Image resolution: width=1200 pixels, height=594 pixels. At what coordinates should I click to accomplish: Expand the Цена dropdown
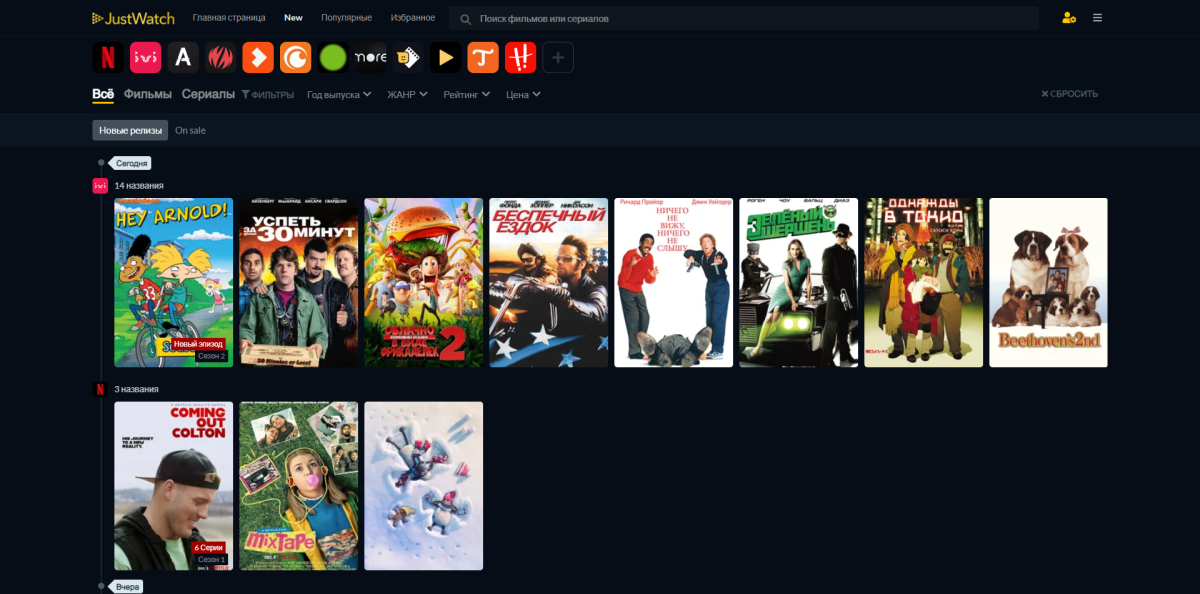click(523, 95)
